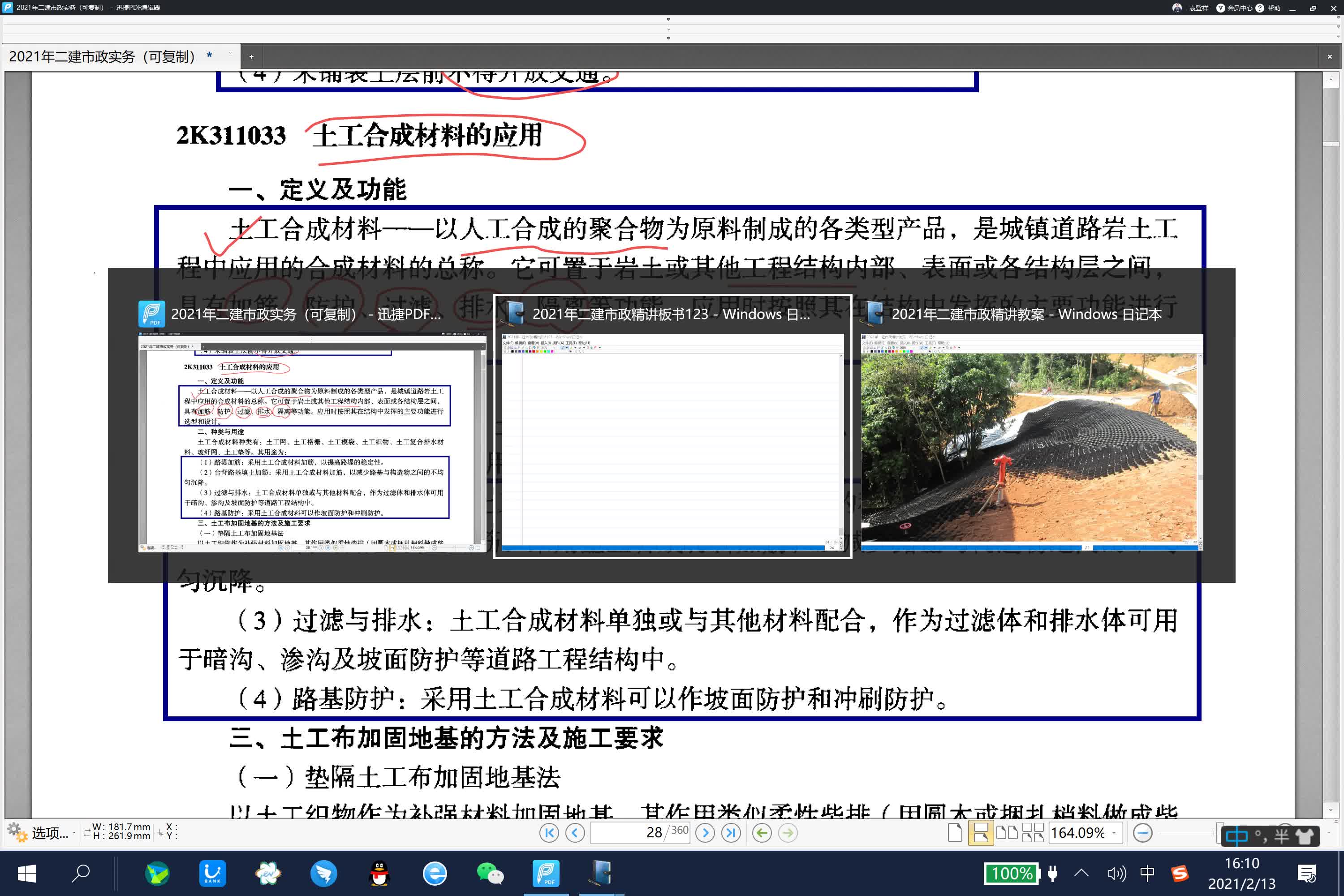Image resolution: width=1344 pixels, height=896 pixels.
Task: Click skin shirt icon on IME bar
Action: coord(1305,836)
